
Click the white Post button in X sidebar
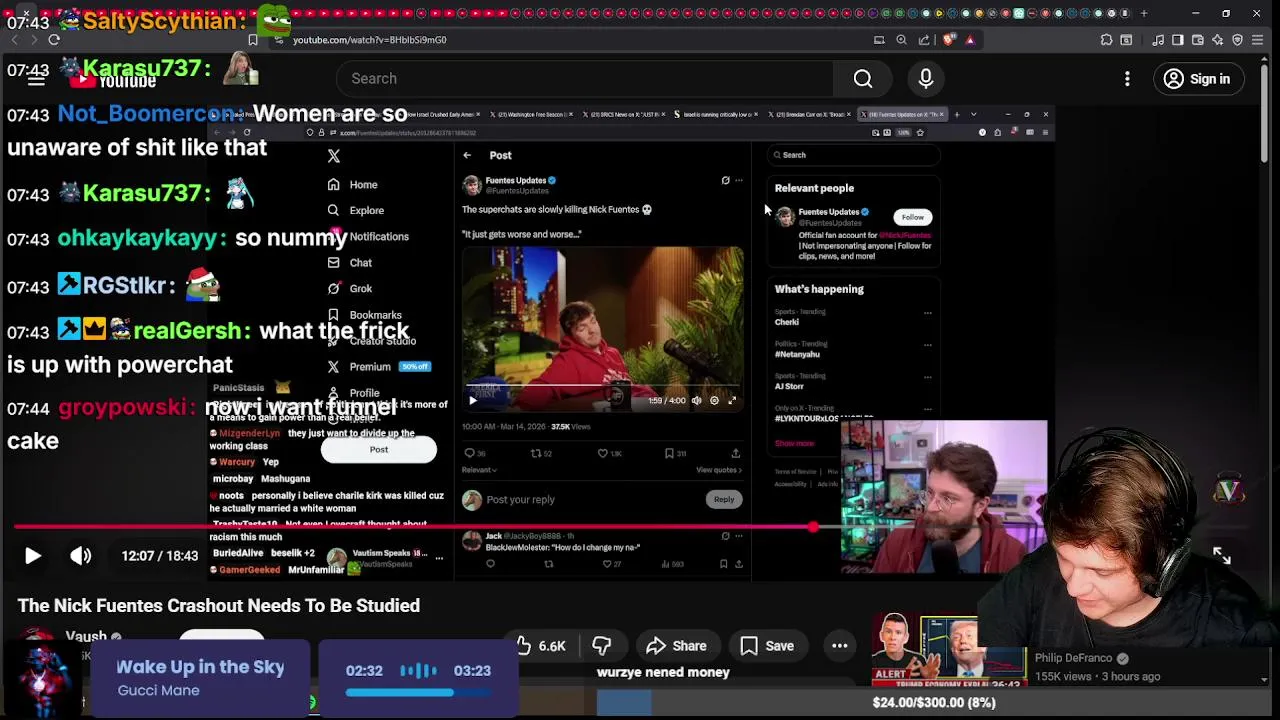click(x=379, y=449)
